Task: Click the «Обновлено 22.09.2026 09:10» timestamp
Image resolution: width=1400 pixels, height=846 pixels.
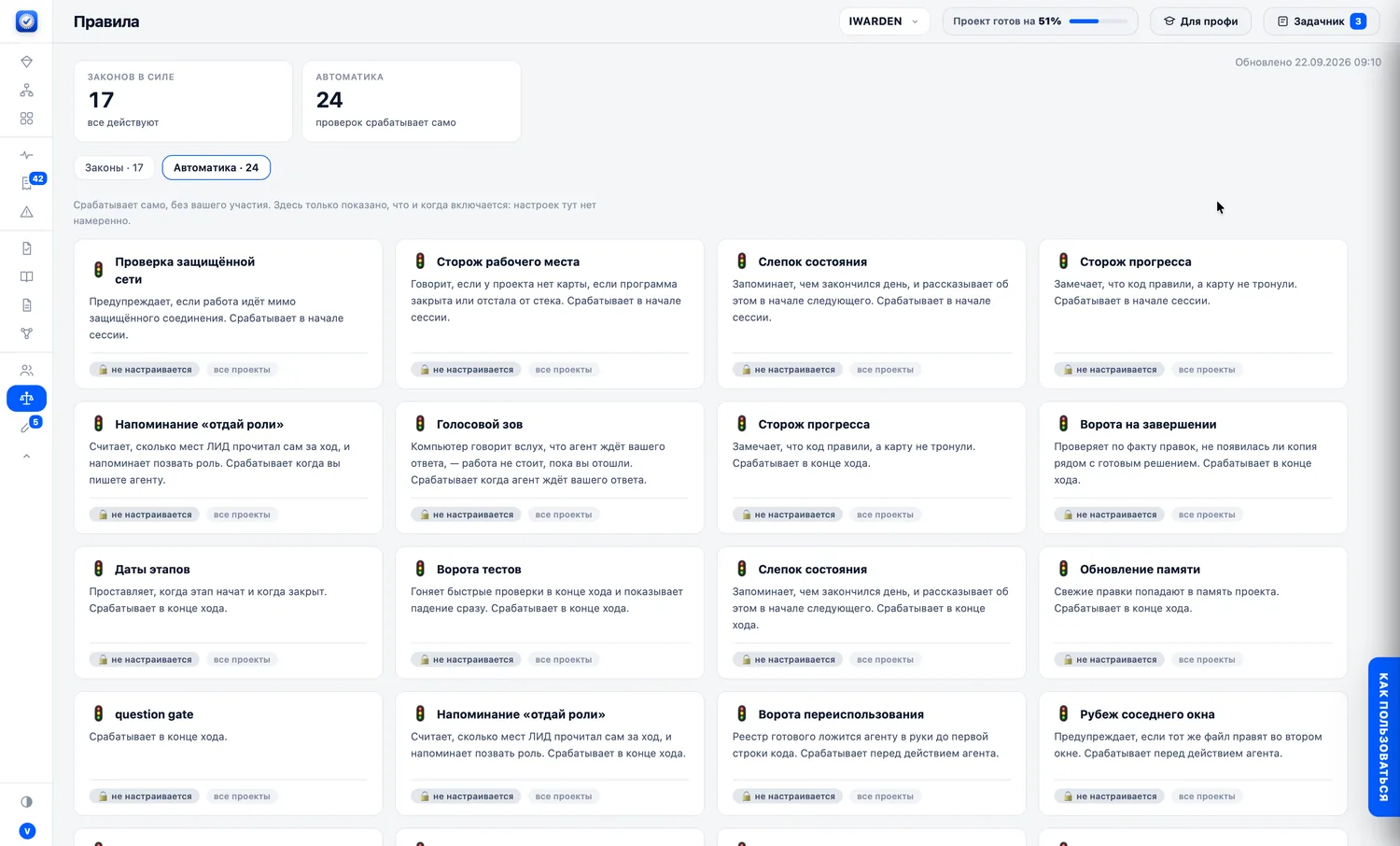Action: (1308, 63)
